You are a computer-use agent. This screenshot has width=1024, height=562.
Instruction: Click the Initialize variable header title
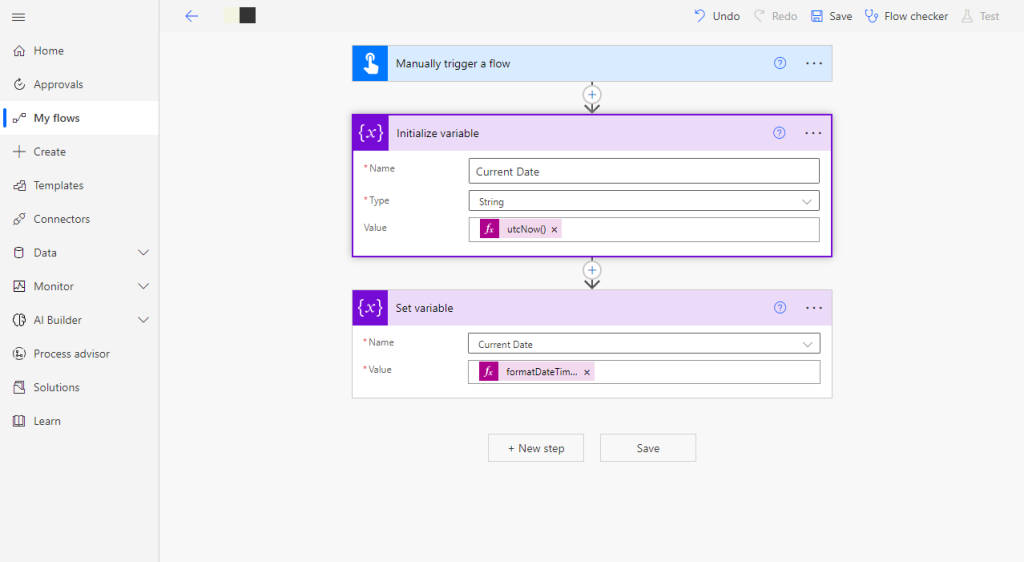(438, 133)
